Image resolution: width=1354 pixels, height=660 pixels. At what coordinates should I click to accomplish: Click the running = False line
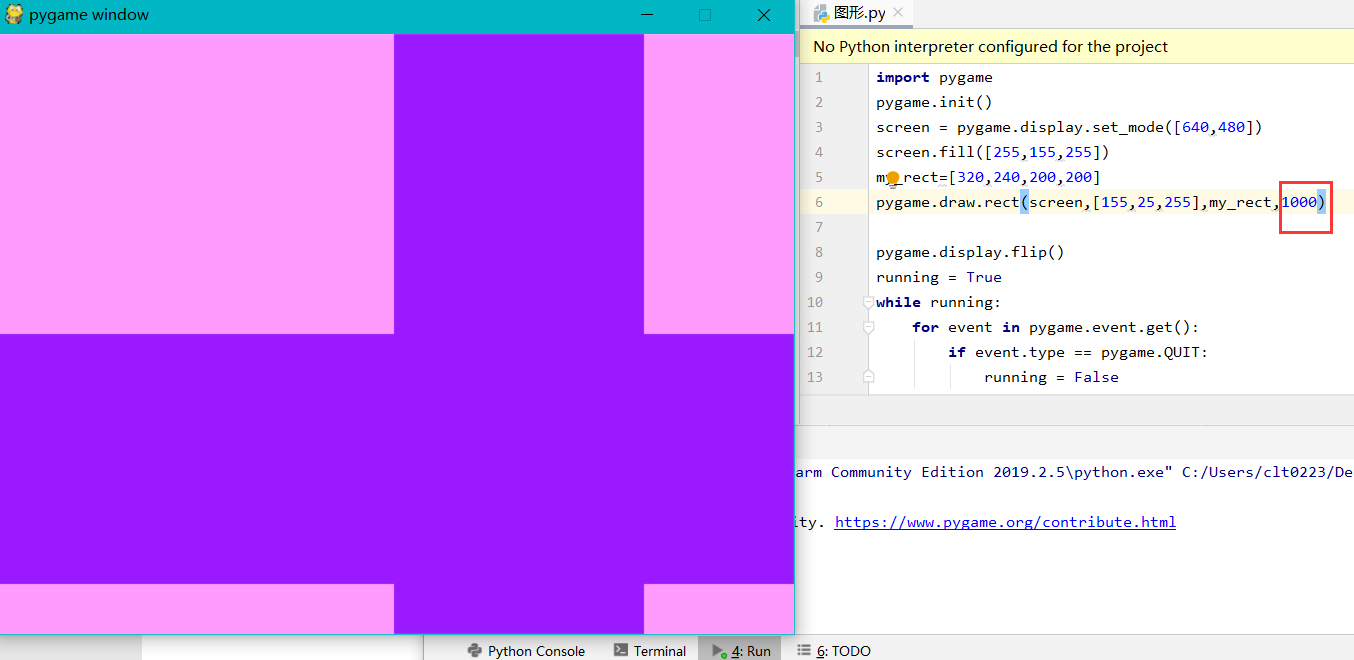point(1051,377)
